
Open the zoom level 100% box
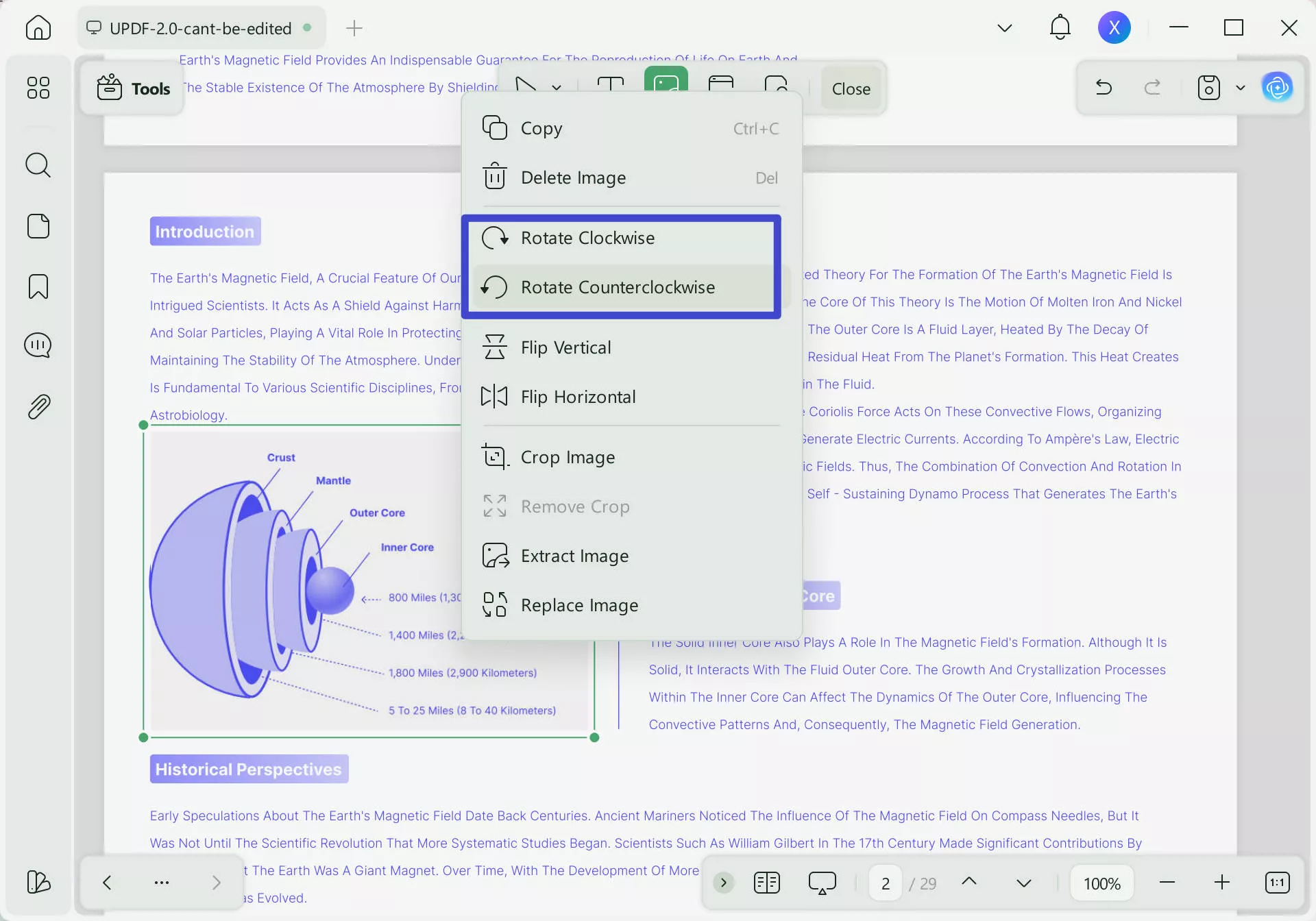1101,883
